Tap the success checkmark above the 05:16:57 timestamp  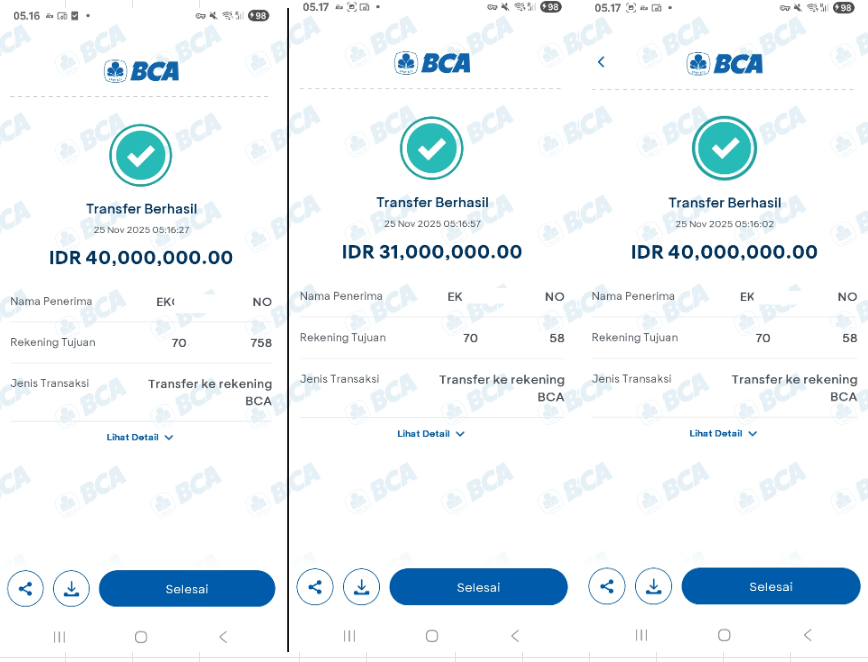point(432,149)
